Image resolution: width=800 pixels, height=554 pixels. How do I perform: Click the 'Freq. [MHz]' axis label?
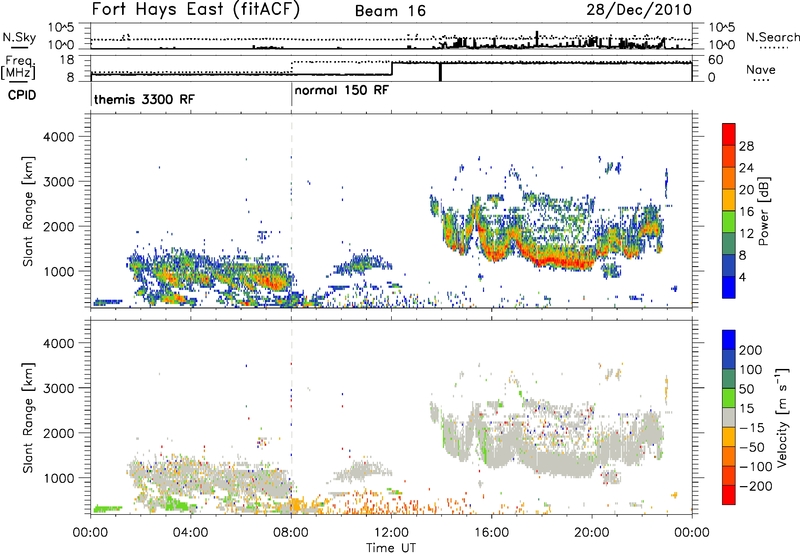(18, 67)
